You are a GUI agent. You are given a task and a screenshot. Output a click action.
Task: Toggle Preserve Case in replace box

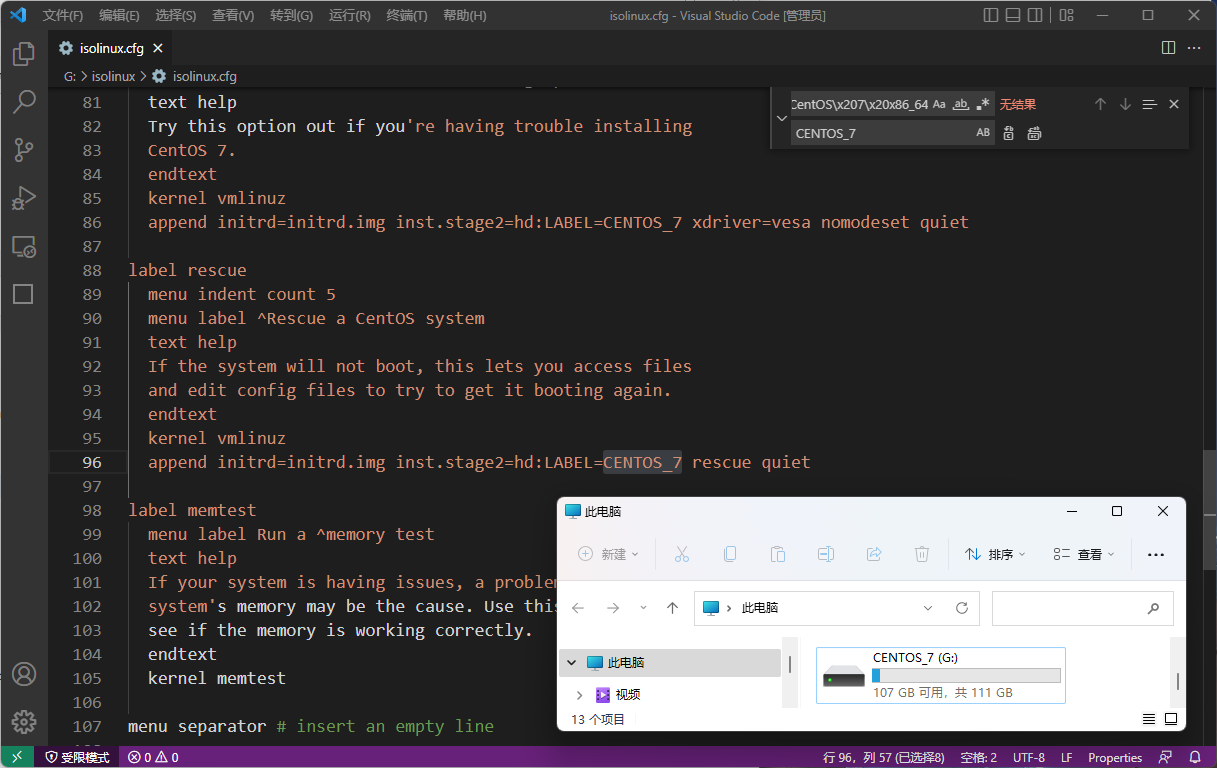coord(983,133)
